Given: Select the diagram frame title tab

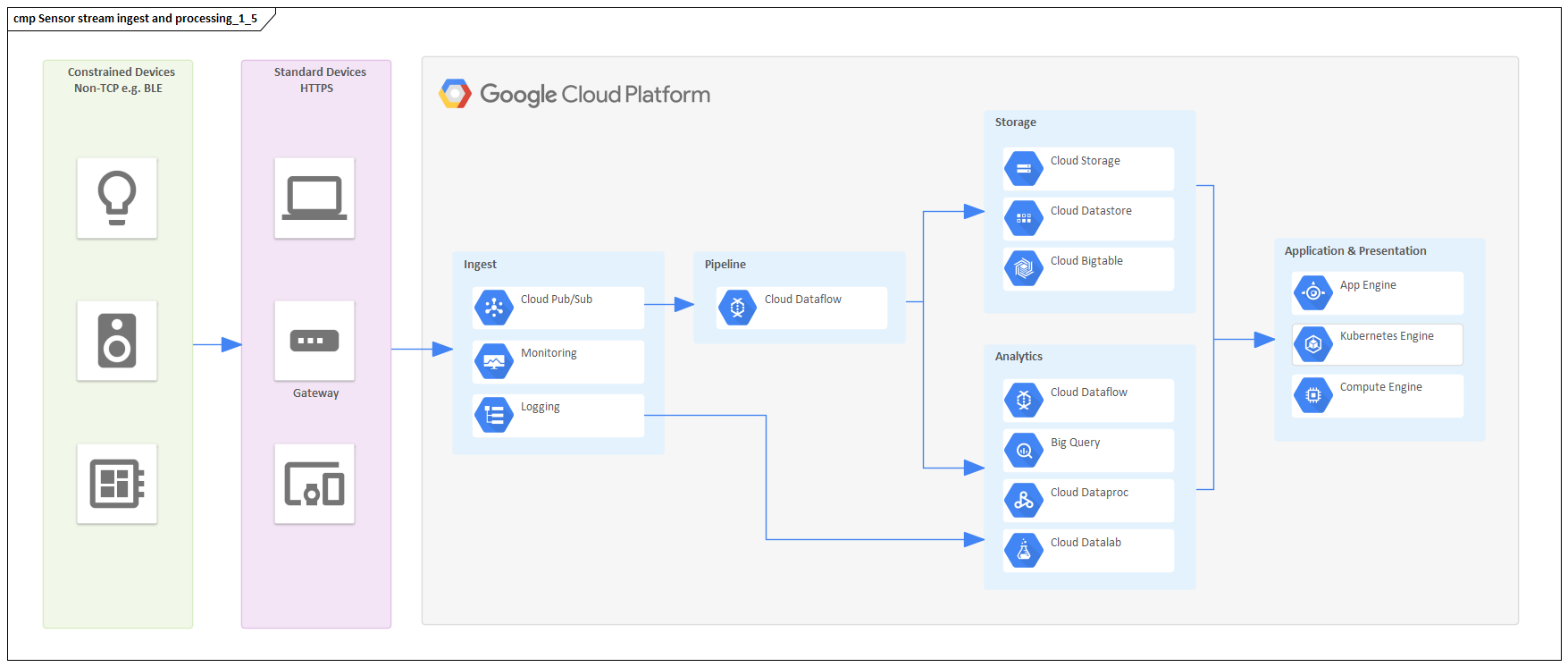Looking at the screenshot, I should tap(136, 19).
